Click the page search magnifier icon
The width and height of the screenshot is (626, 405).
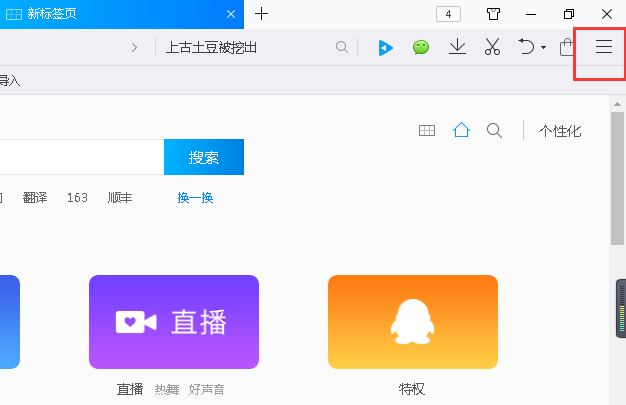pos(494,131)
